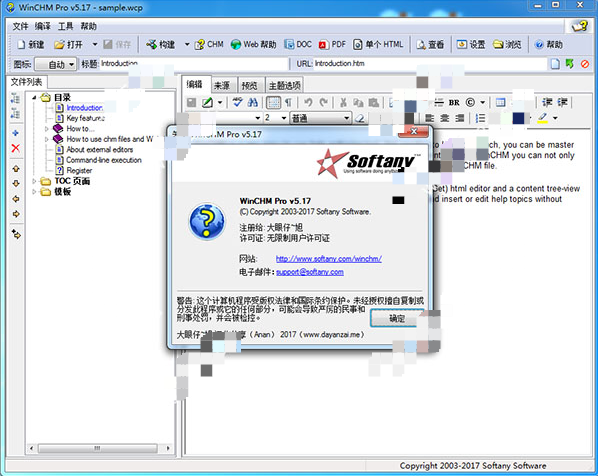Redo the last edit
Image resolution: width=598 pixels, height=476 pixels.
coord(324,102)
